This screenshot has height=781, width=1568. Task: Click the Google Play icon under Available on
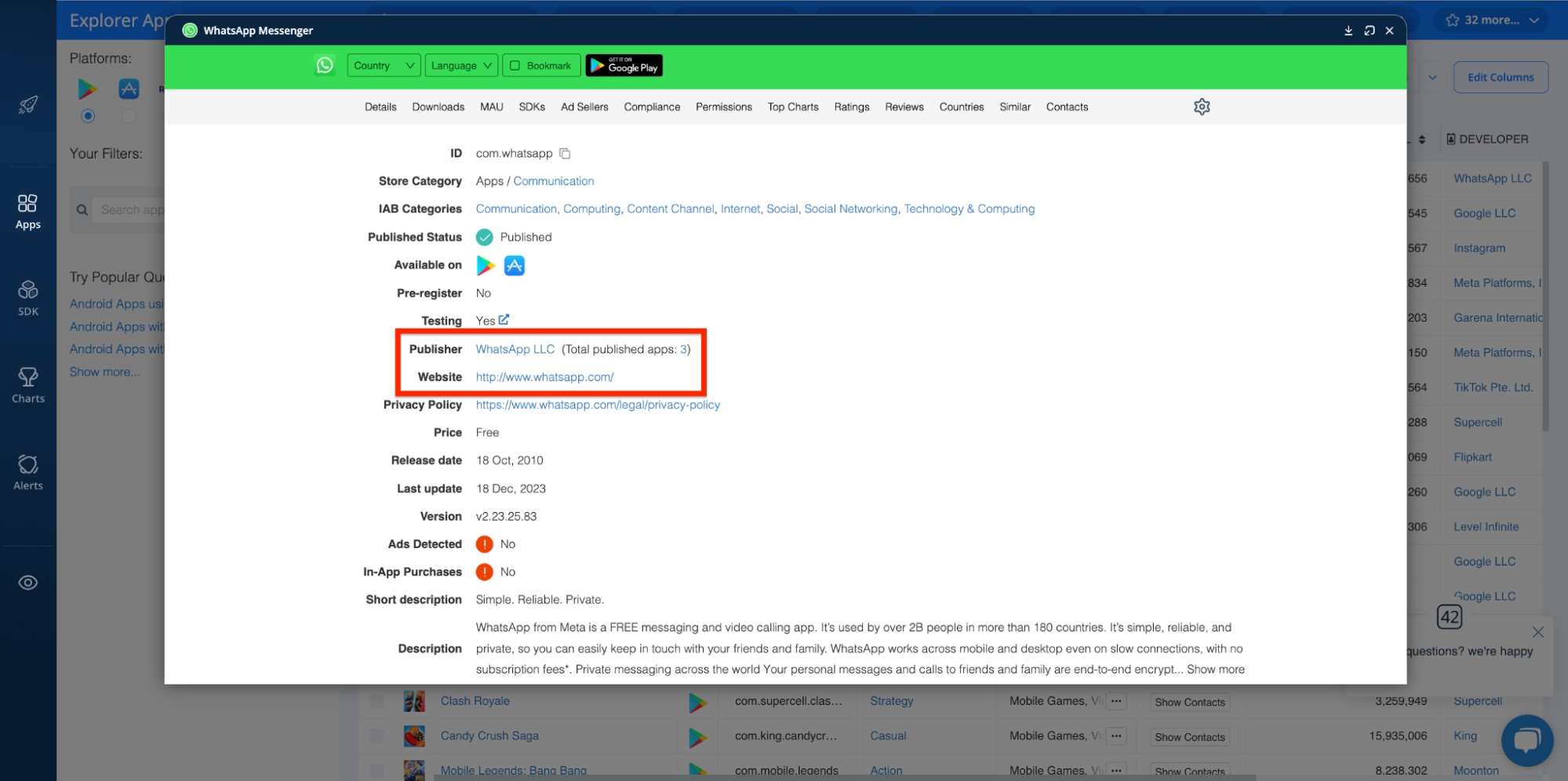[x=486, y=266]
